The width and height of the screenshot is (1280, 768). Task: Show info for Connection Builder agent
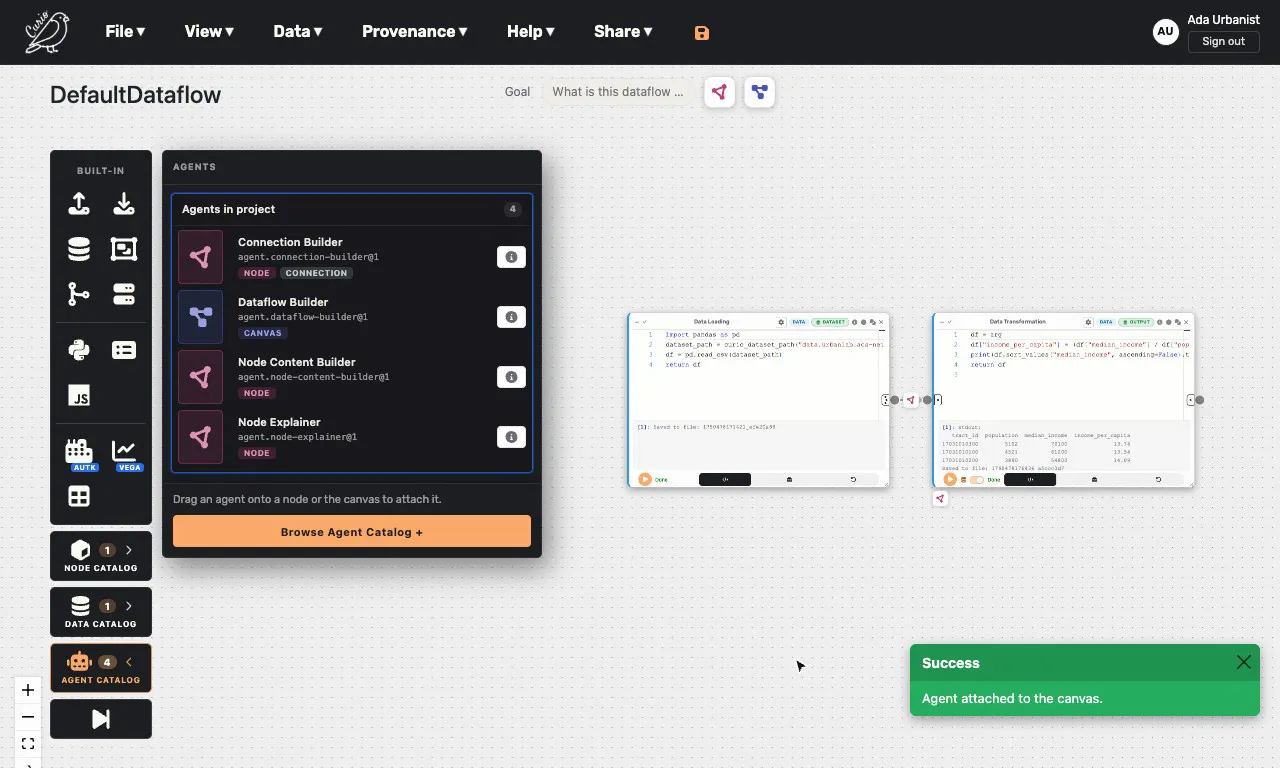511,257
